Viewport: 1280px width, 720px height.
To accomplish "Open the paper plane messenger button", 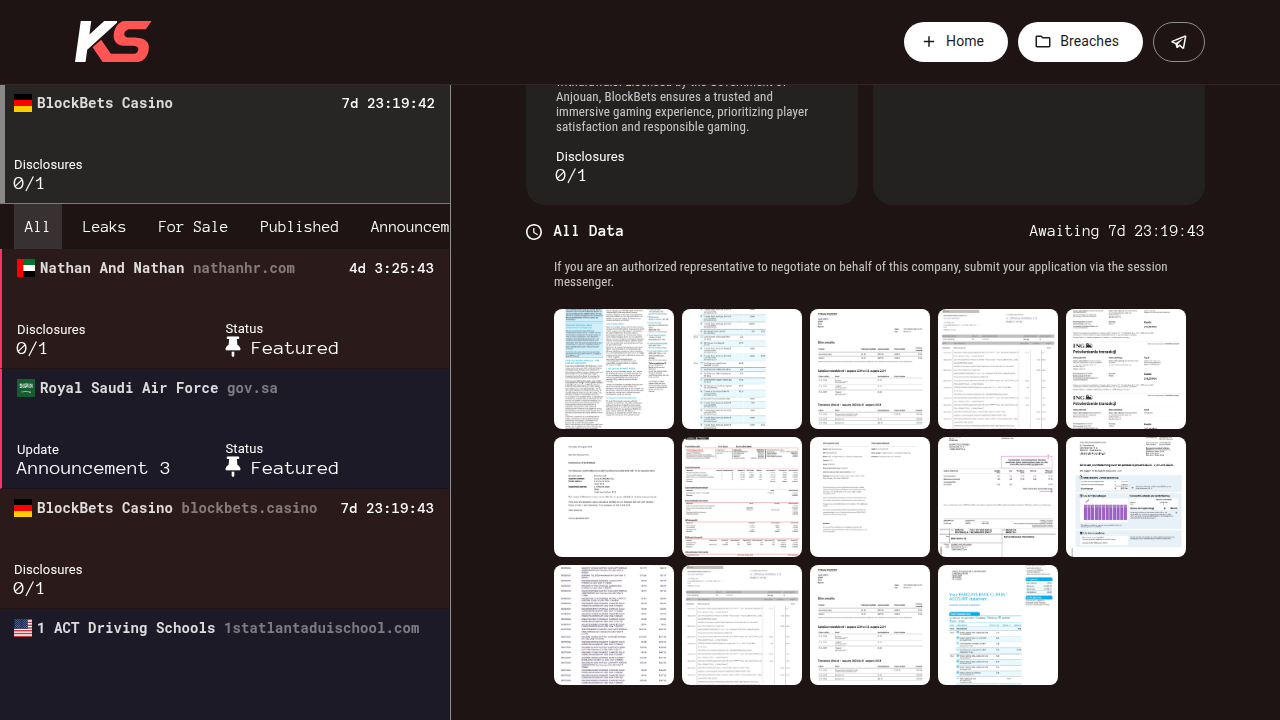I will click(x=1179, y=42).
